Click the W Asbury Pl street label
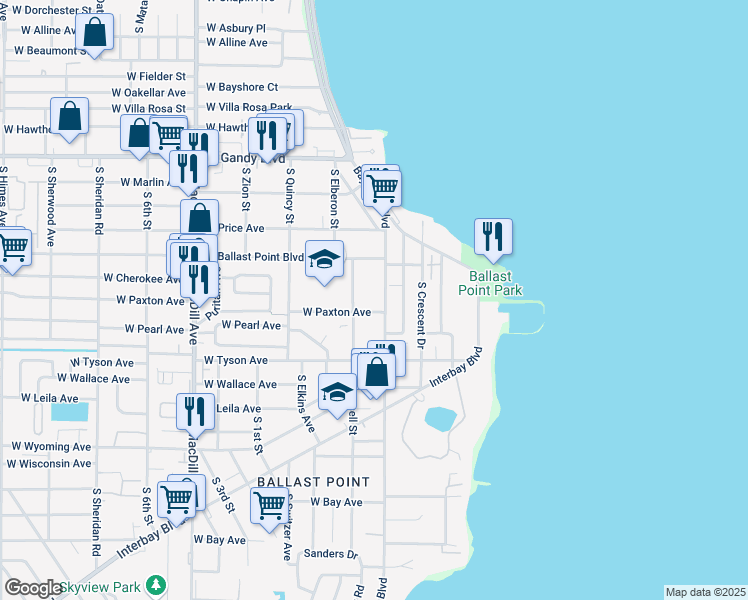 point(236,28)
